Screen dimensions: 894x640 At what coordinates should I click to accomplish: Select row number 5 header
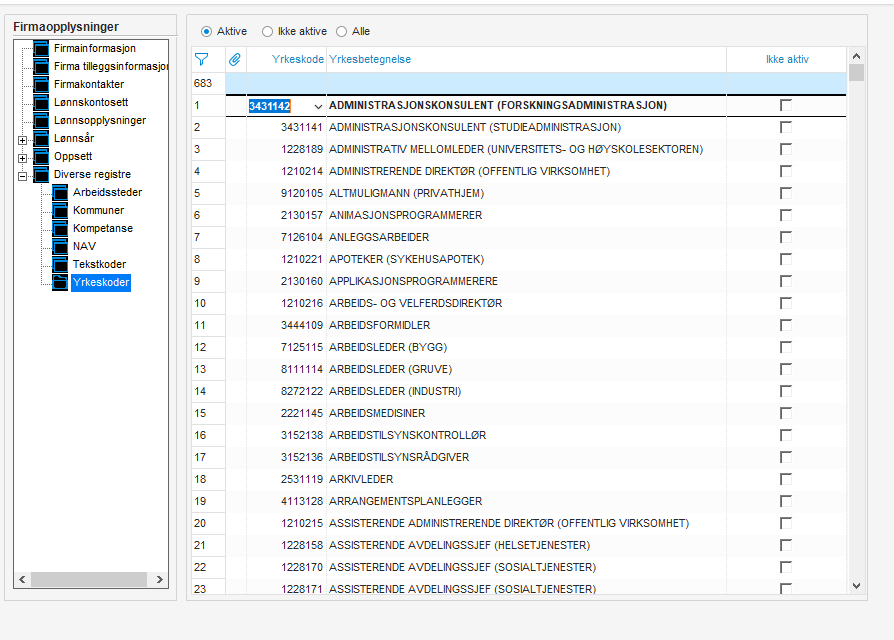click(208, 193)
